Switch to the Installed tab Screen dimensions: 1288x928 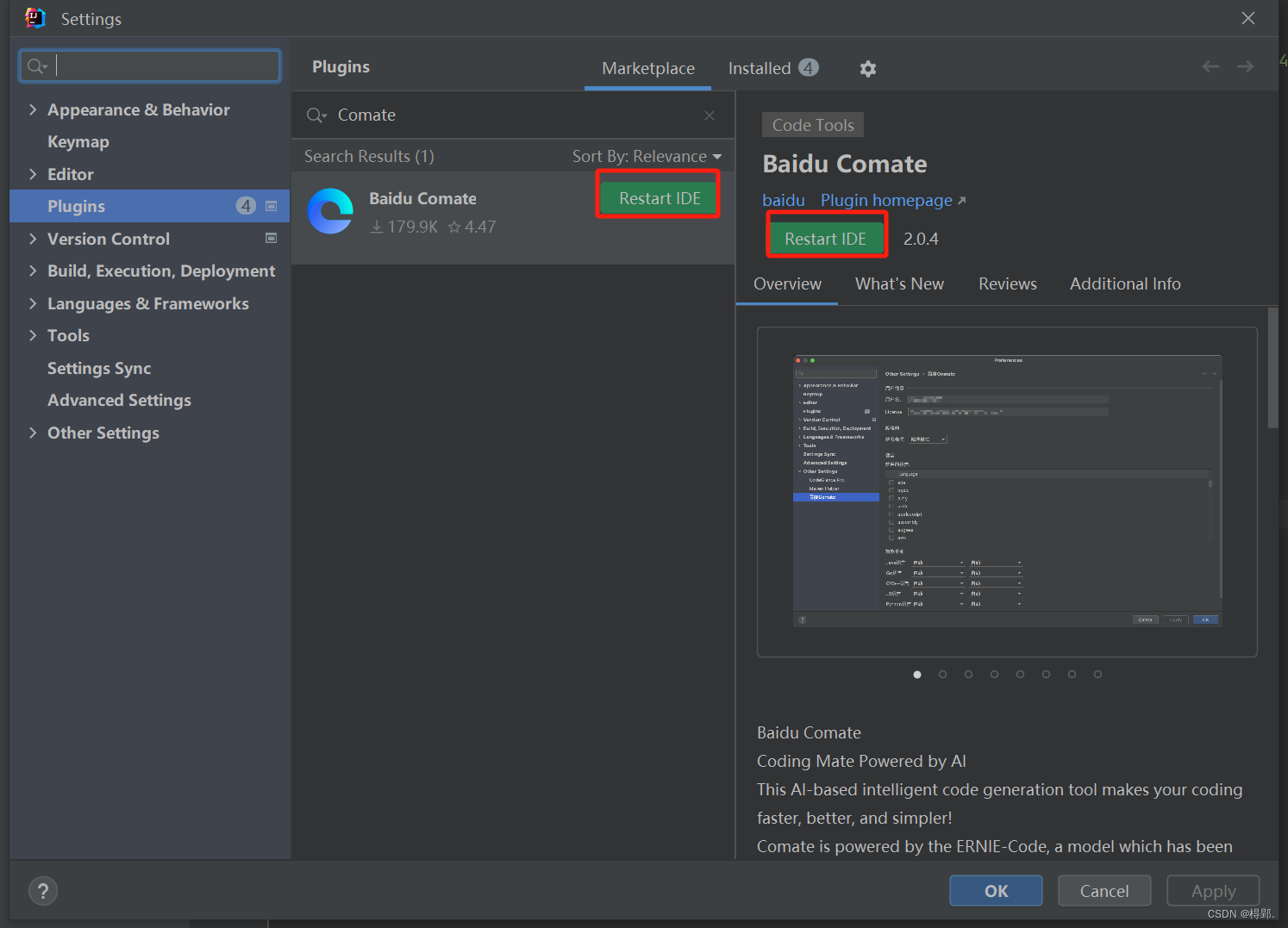pyautogui.click(x=773, y=68)
